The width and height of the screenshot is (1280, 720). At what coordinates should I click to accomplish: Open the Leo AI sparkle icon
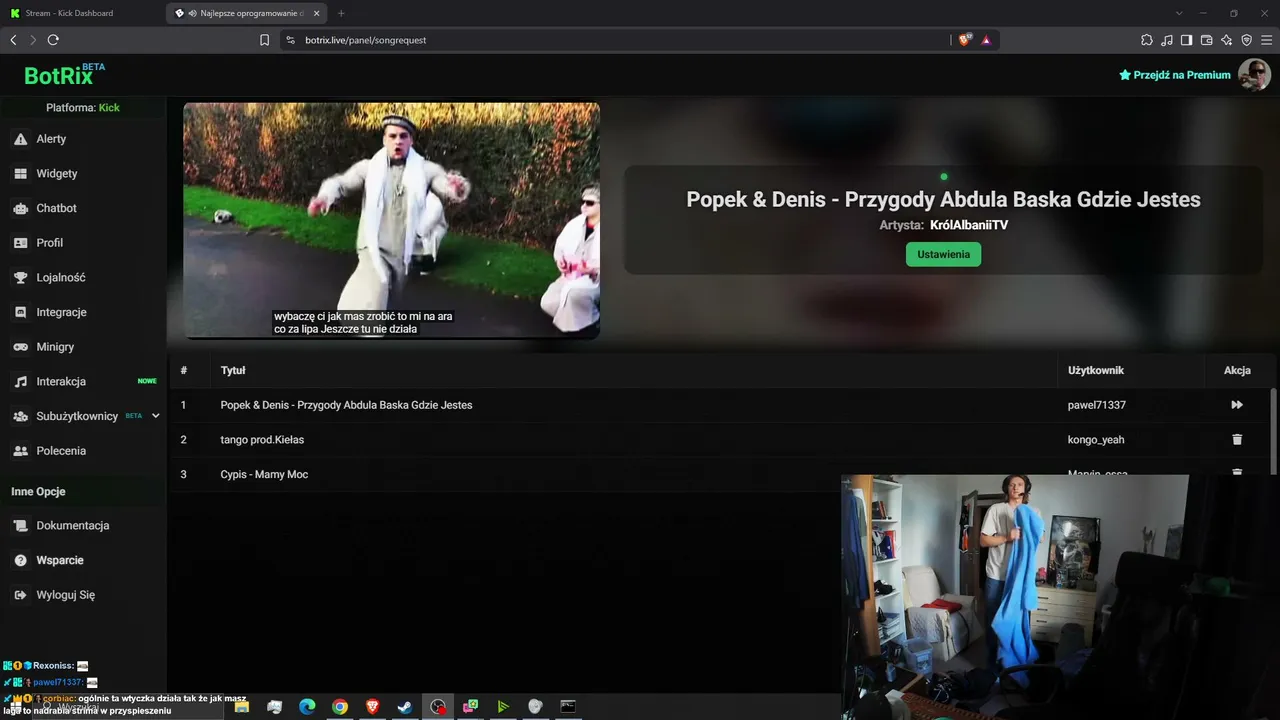click(x=1226, y=40)
